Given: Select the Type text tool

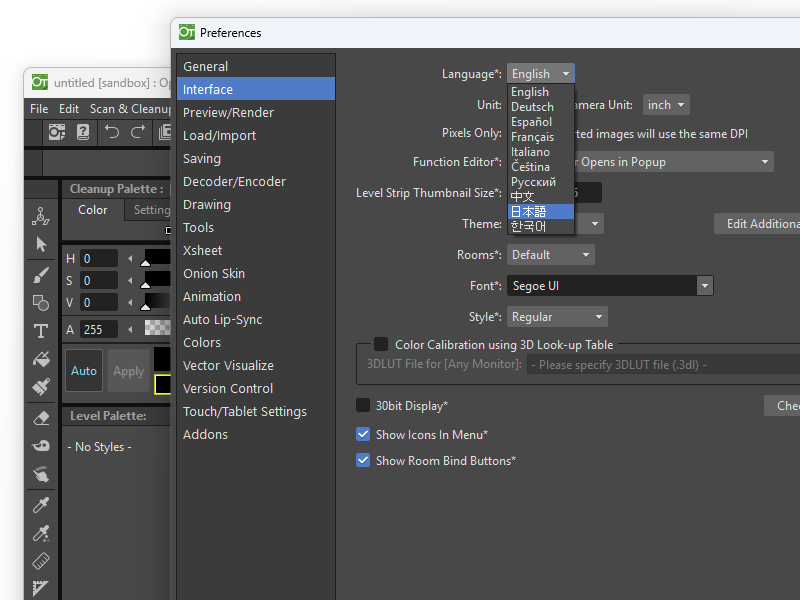Looking at the screenshot, I should coord(41,331).
